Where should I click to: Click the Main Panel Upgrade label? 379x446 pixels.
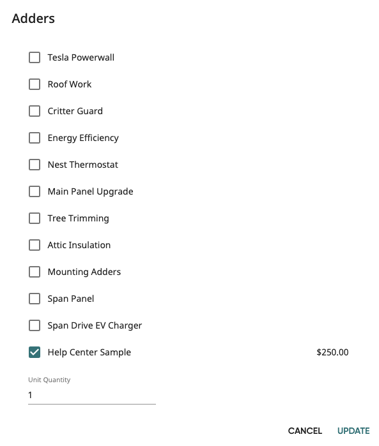pos(90,192)
